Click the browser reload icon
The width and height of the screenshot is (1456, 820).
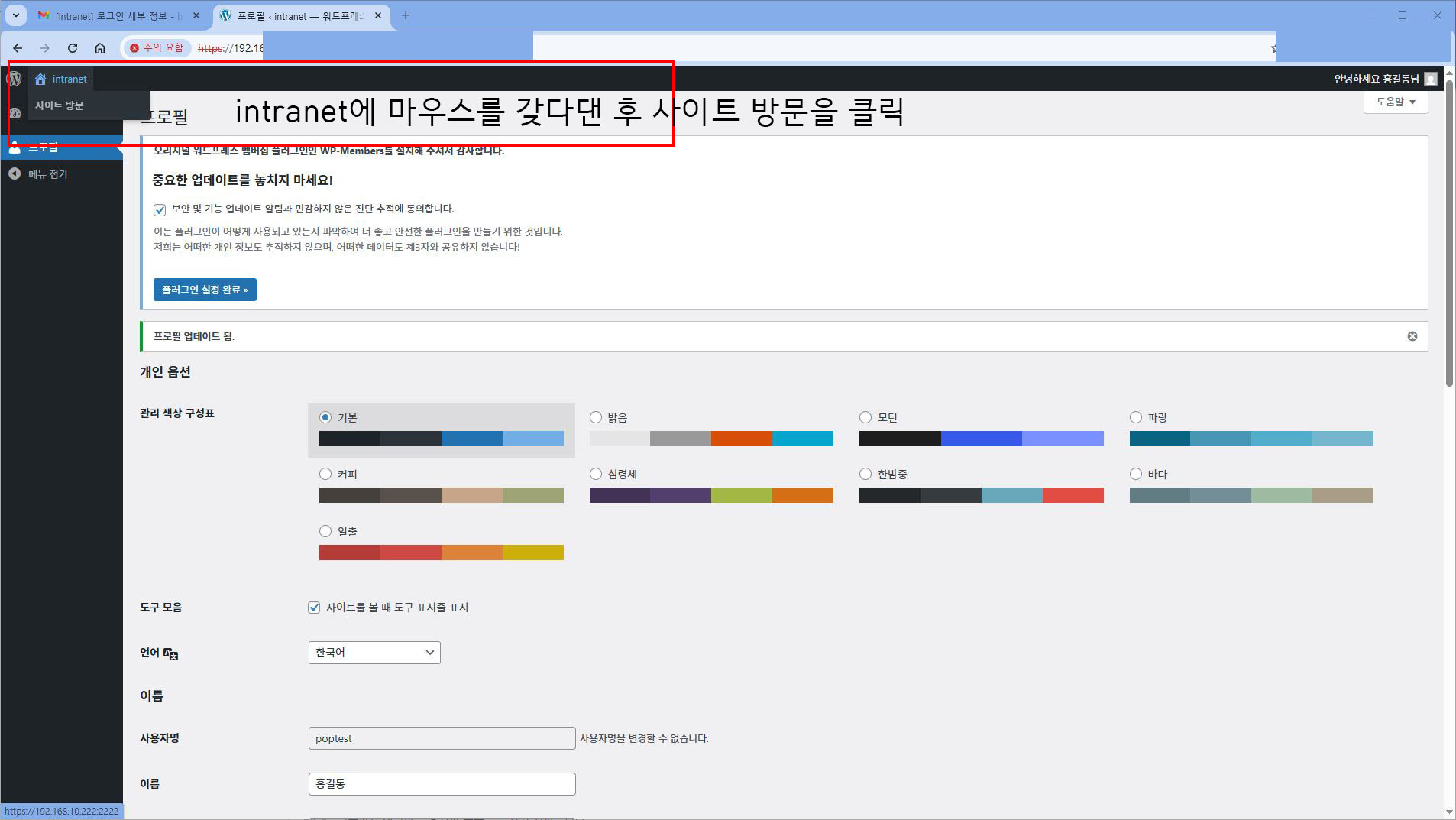(73, 48)
